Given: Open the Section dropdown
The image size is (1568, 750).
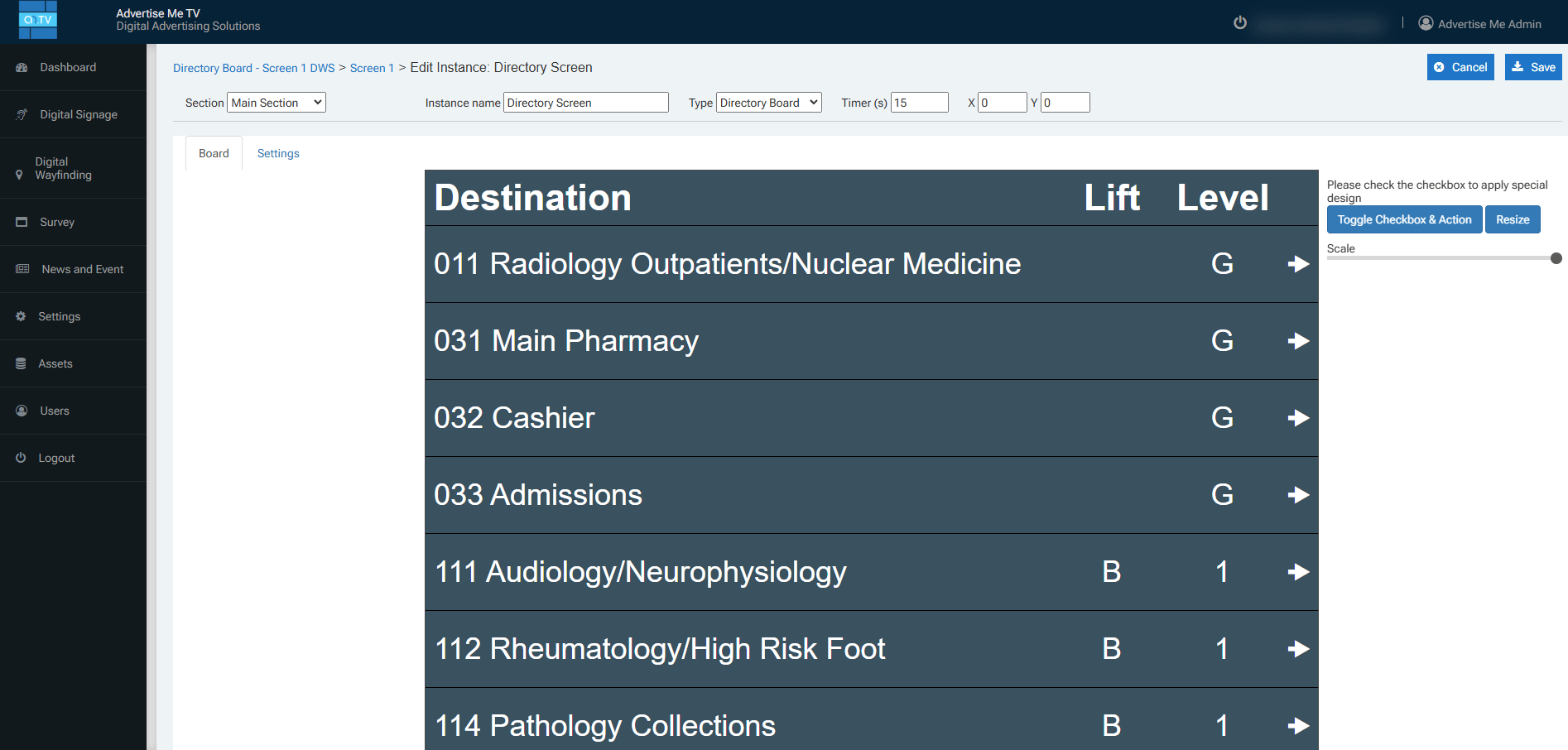Looking at the screenshot, I should click(277, 103).
